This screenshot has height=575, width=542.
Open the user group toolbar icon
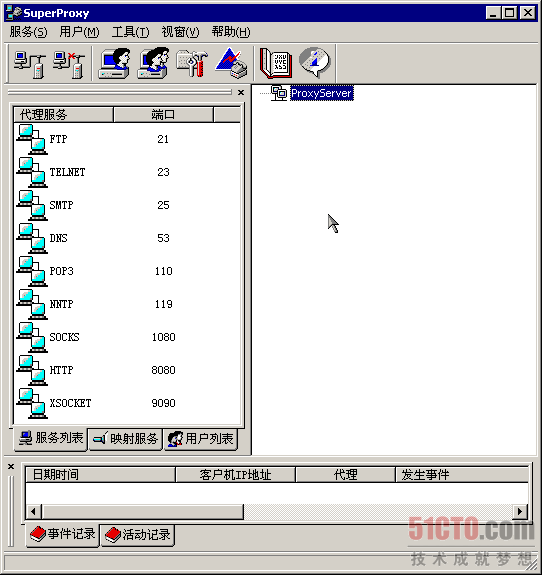(x=154, y=63)
